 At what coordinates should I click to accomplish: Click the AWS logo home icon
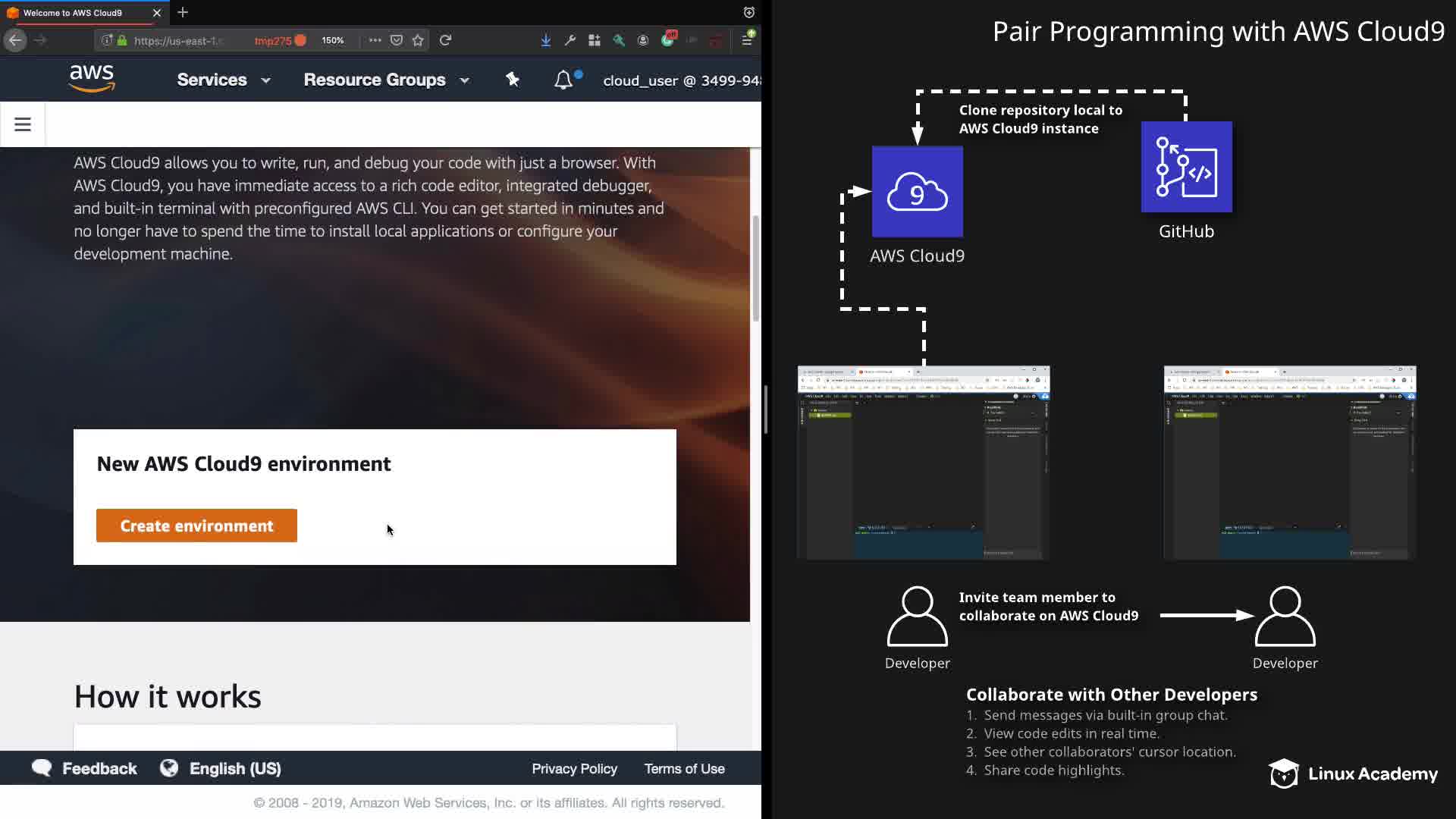[x=92, y=79]
